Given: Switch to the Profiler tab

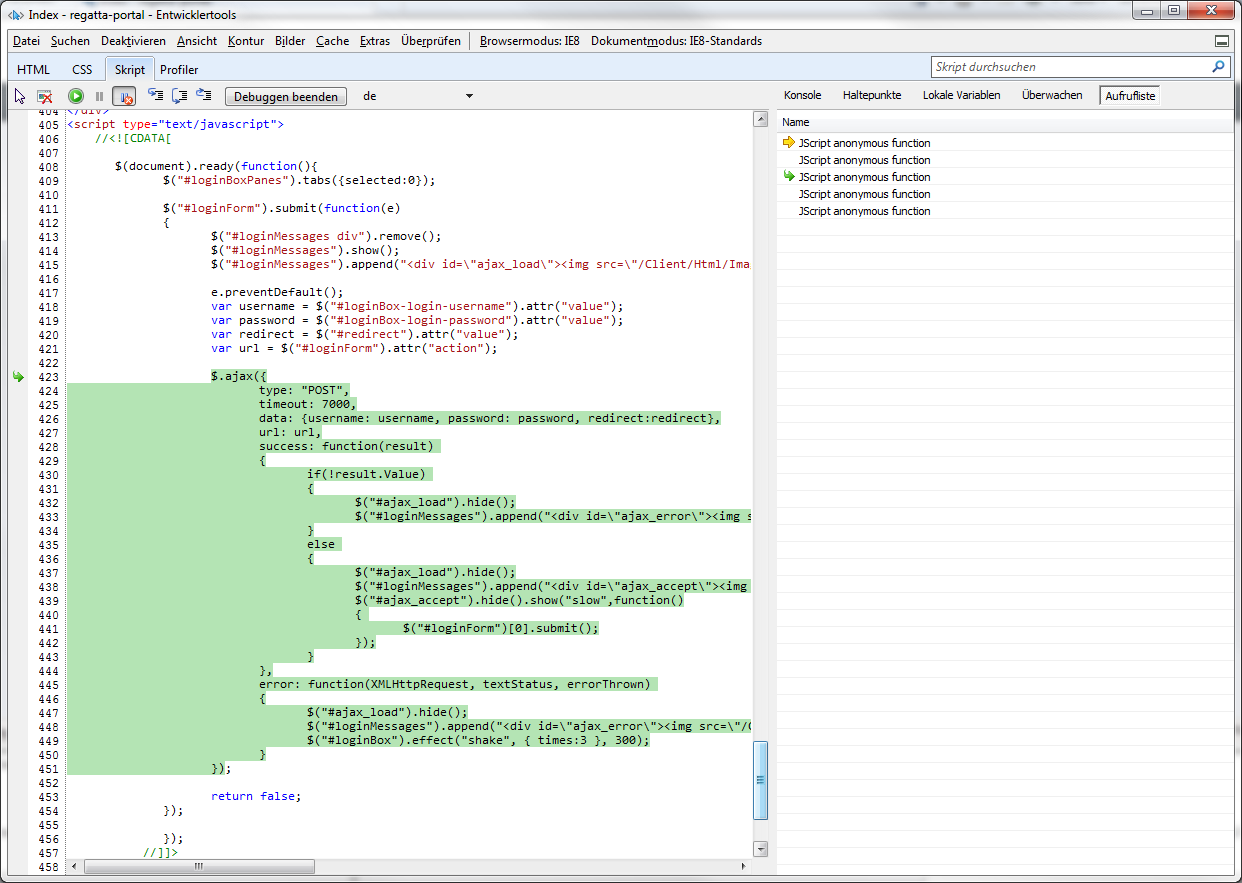Looking at the screenshot, I should [x=179, y=69].
